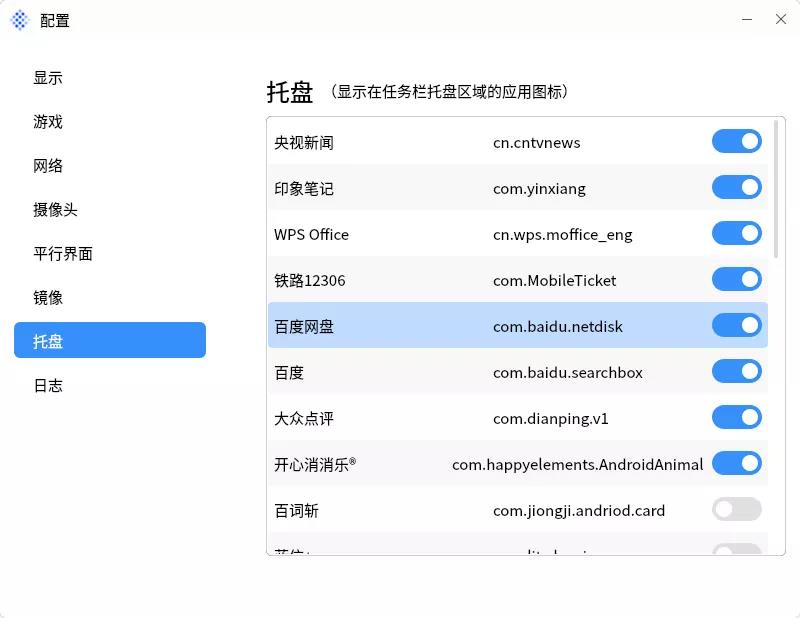Open the 网络 settings page
Viewport: 800px width, 618px height.
pyautogui.click(x=48, y=165)
